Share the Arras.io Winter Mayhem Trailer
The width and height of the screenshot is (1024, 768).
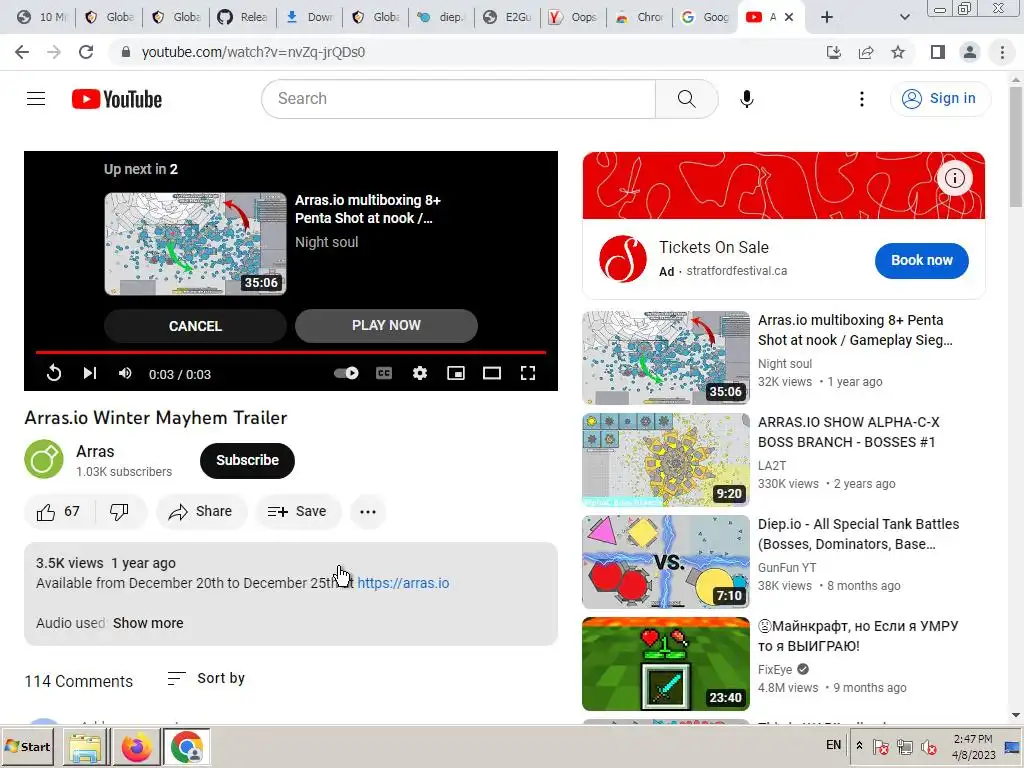[200, 511]
